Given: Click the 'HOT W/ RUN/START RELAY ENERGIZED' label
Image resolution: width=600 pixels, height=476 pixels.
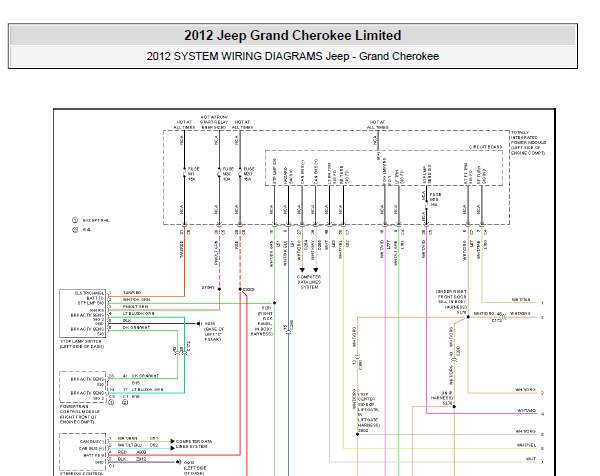Looking at the screenshot, I should 214,122.
